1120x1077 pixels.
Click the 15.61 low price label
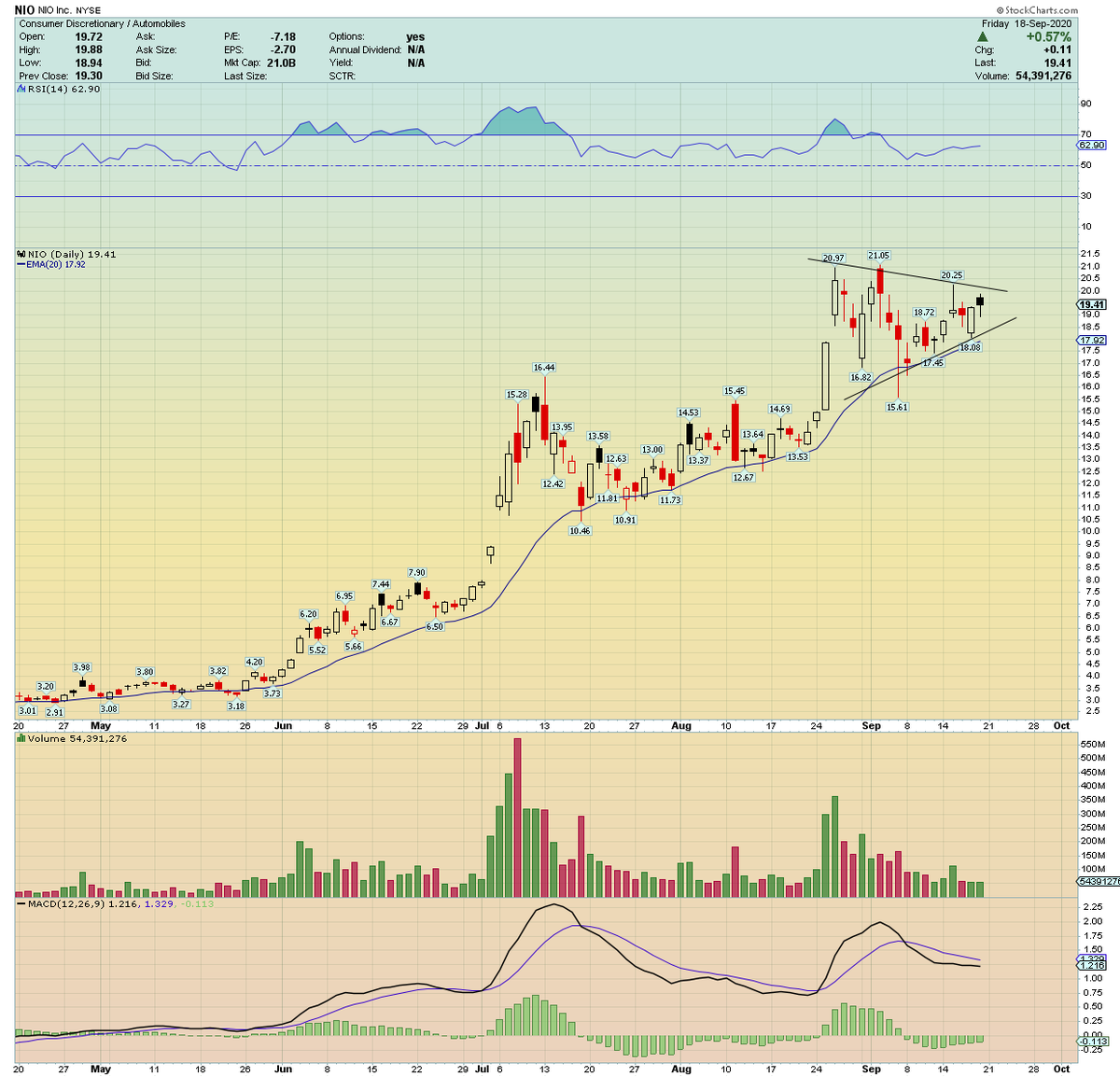[897, 407]
